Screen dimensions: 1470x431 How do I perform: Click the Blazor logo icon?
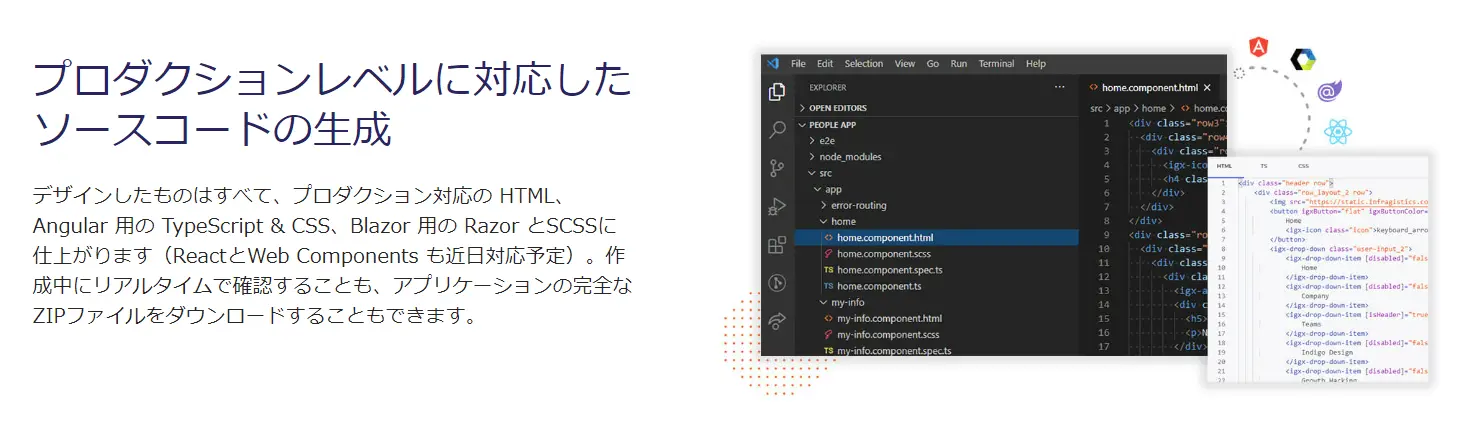tap(1329, 91)
